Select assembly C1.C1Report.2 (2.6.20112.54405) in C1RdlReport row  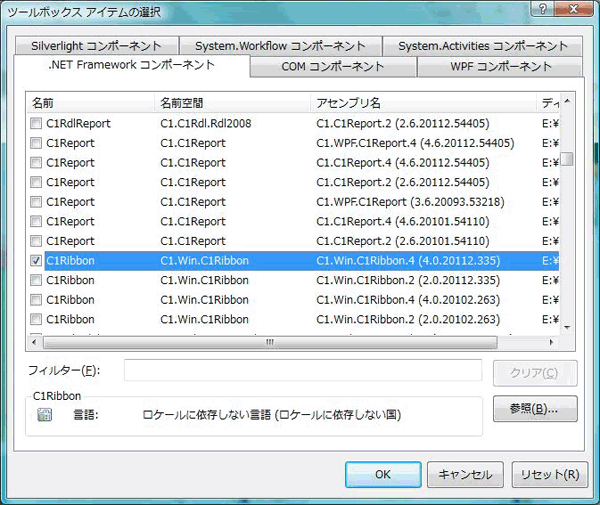coord(403,123)
